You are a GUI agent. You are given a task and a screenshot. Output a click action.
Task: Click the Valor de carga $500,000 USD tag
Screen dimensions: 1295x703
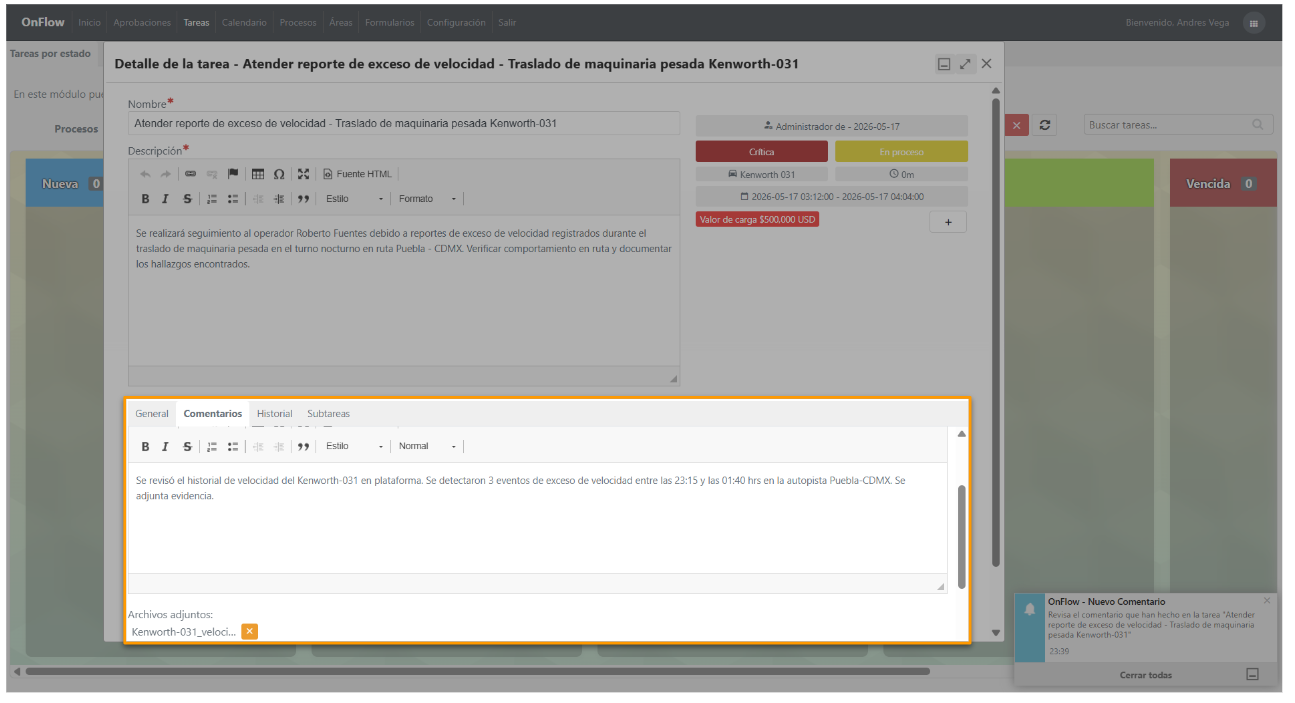tap(757, 220)
